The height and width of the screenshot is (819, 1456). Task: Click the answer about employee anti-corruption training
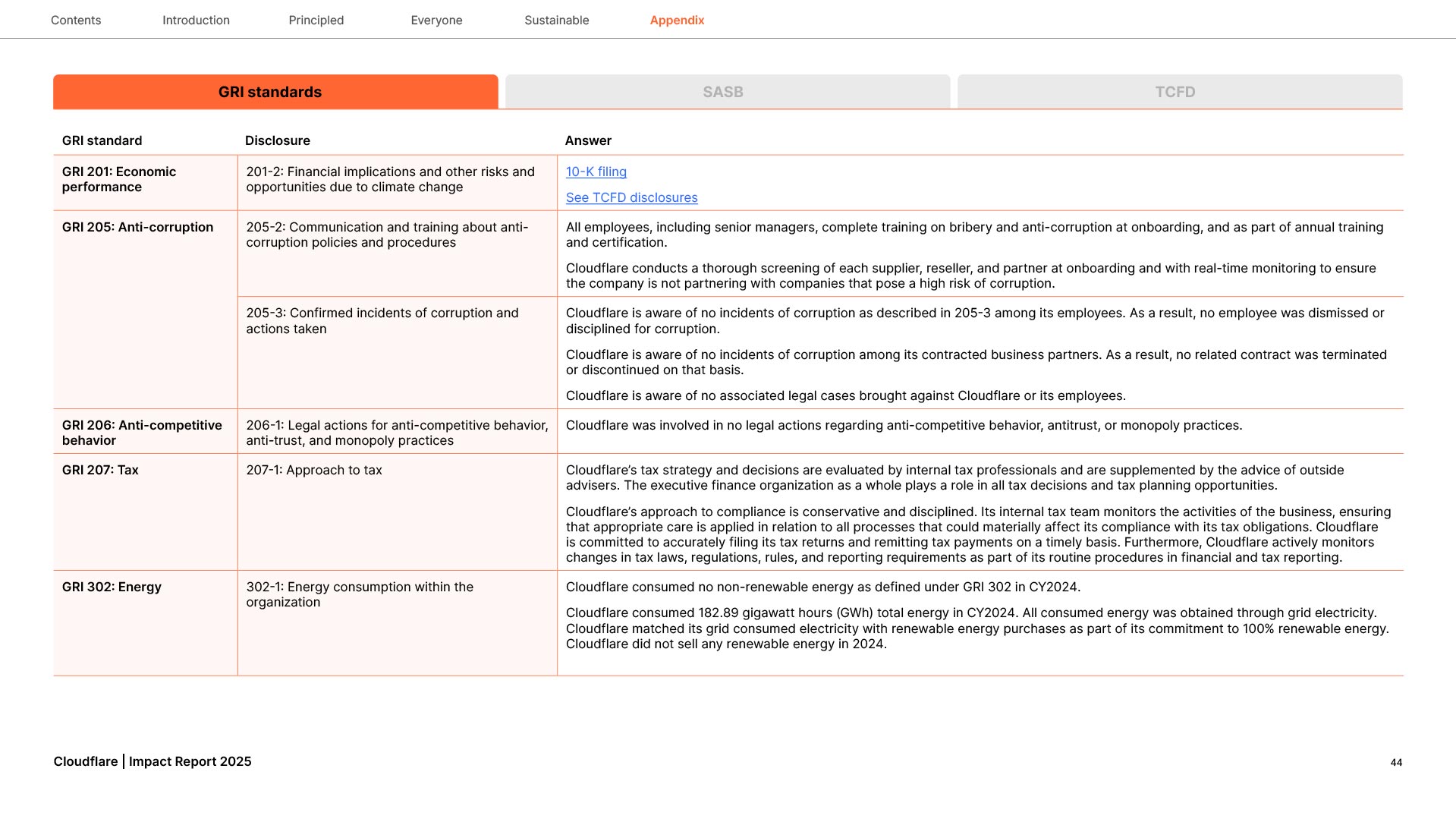[x=974, y=235]
